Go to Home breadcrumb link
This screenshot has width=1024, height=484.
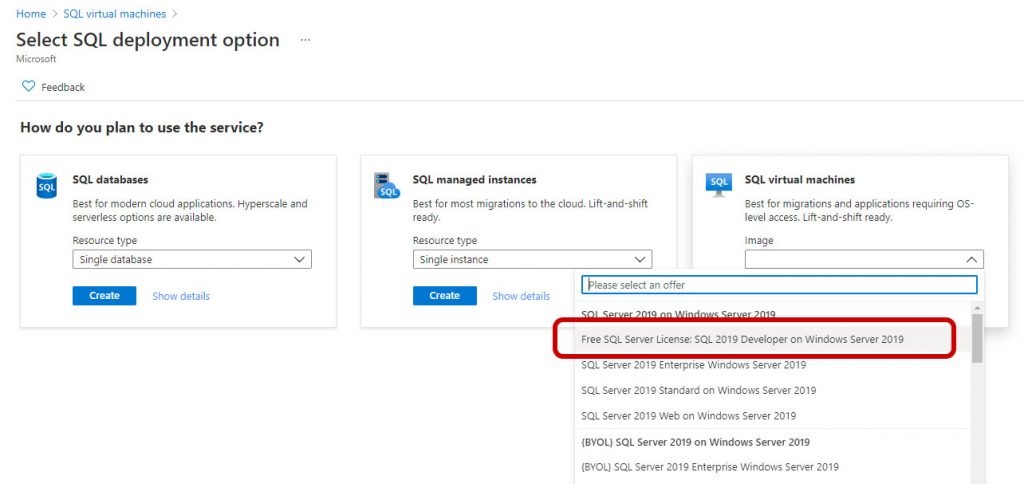(31, 14)
